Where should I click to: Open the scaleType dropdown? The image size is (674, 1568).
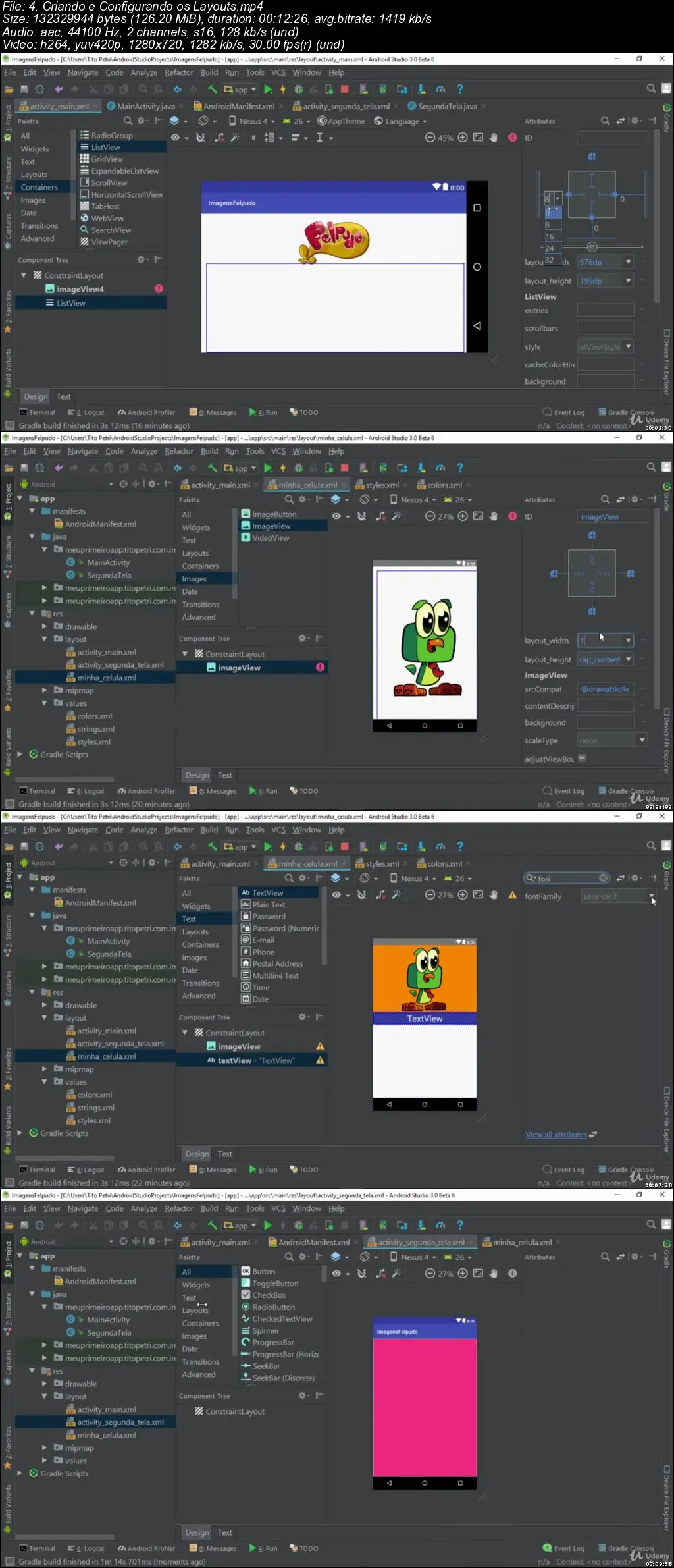pos(642,740)
